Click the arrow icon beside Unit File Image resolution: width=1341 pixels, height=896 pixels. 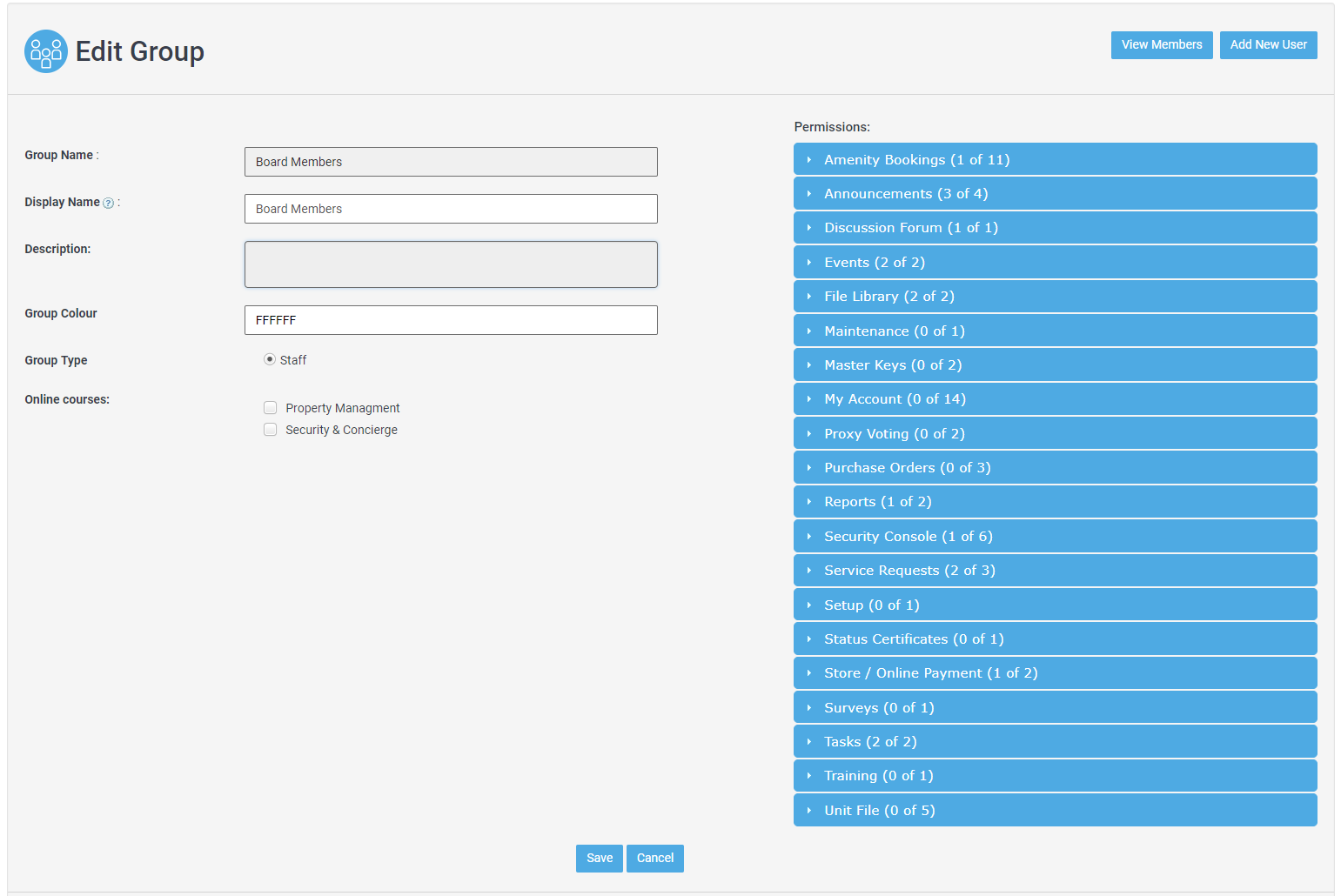[809, 811]
